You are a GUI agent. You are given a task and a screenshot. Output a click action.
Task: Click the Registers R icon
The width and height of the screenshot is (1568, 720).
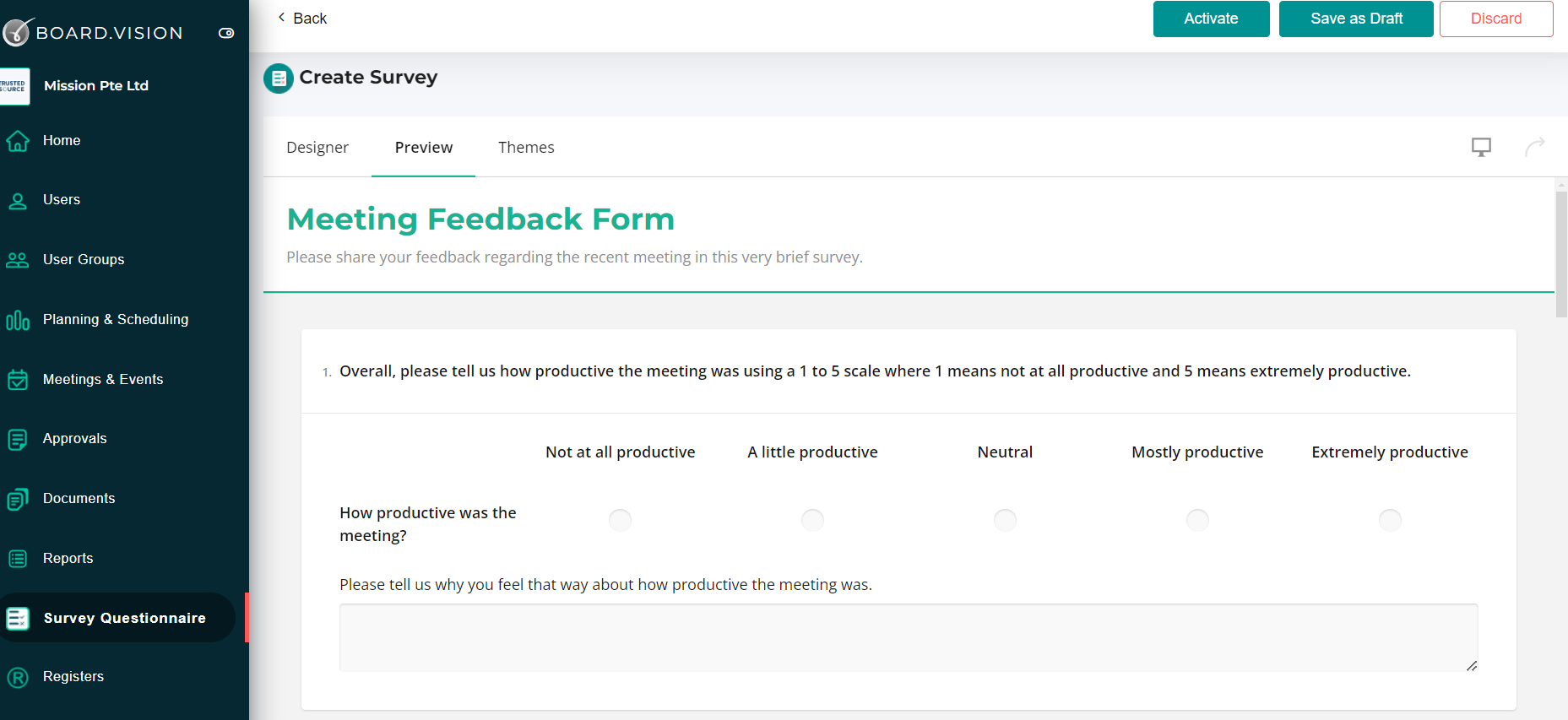pos(18,677)
